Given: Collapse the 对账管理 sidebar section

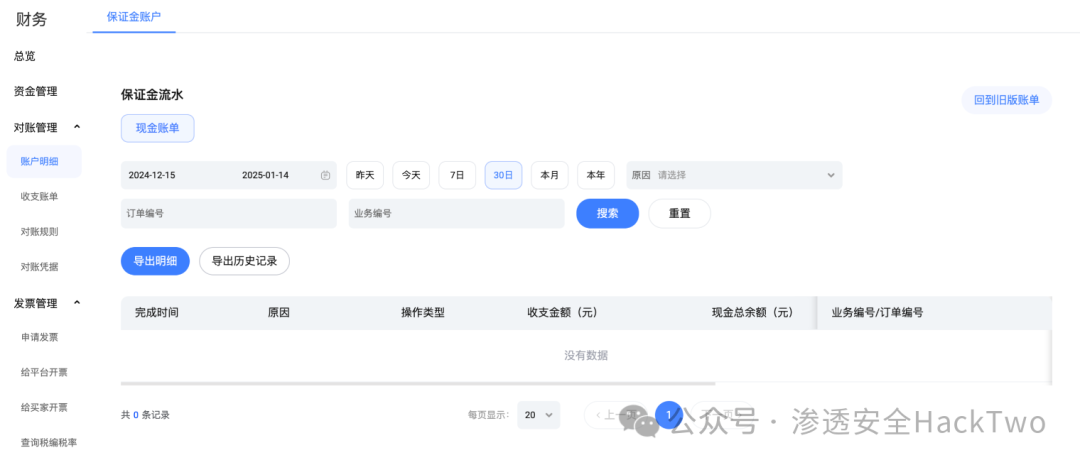Looking at the screenshot, I should tap(76, 127).
